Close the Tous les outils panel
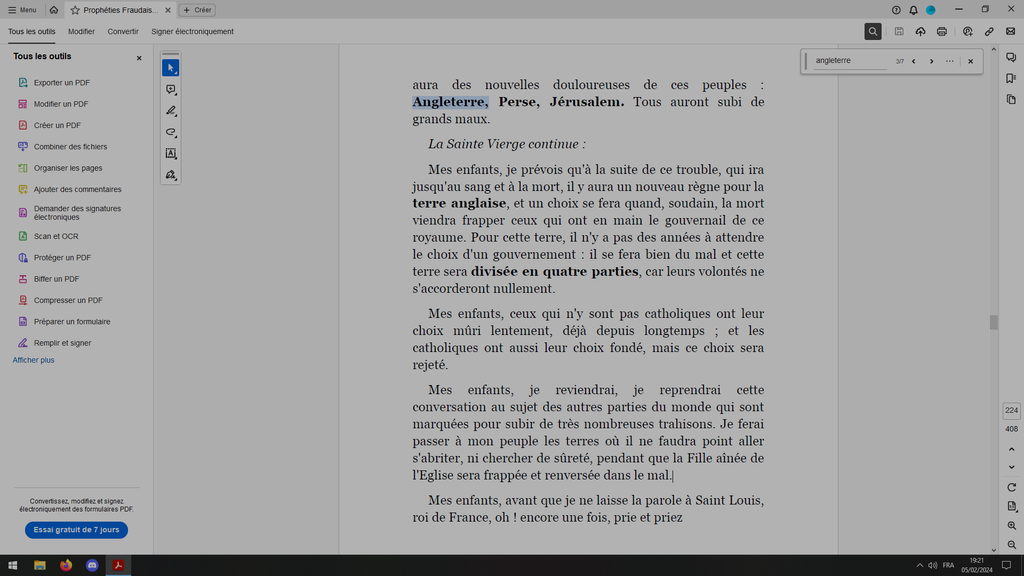The height and width of the screenshot is (576, 1024). click(138, 58)
